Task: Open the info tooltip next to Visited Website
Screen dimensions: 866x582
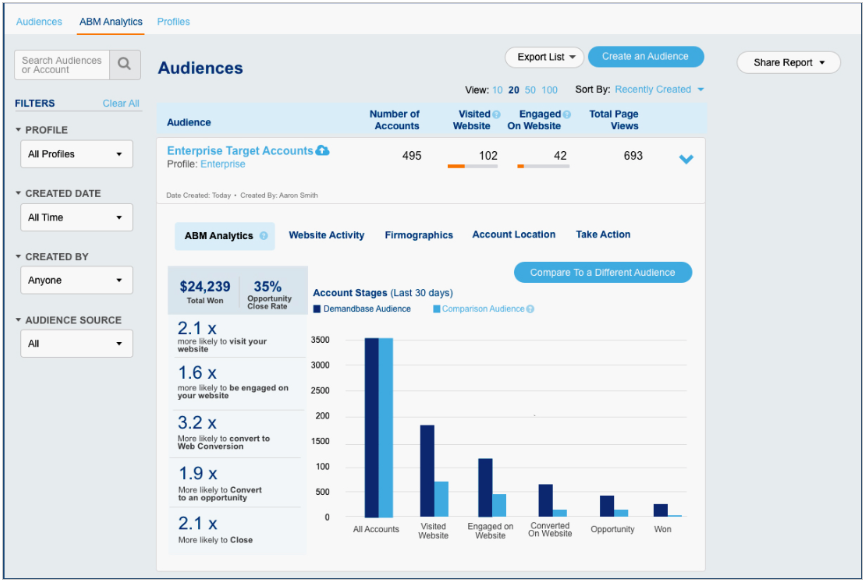Action: tap(496, 113)
